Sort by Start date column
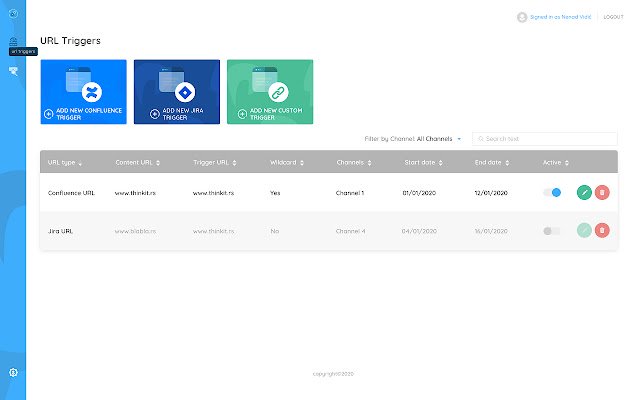 pos(423,162)
